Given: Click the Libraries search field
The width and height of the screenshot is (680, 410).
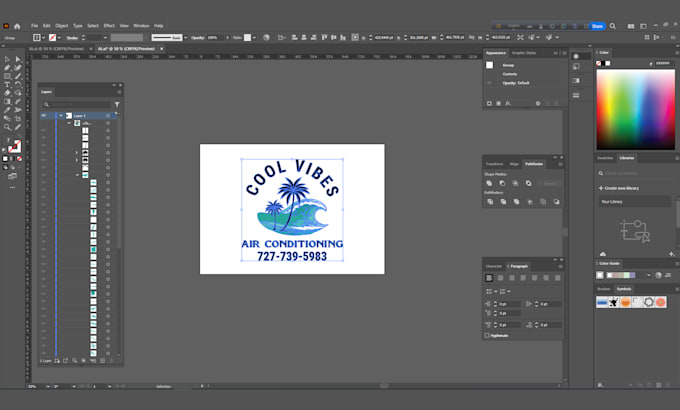Looking at the screenshot, I should point(637,173).
